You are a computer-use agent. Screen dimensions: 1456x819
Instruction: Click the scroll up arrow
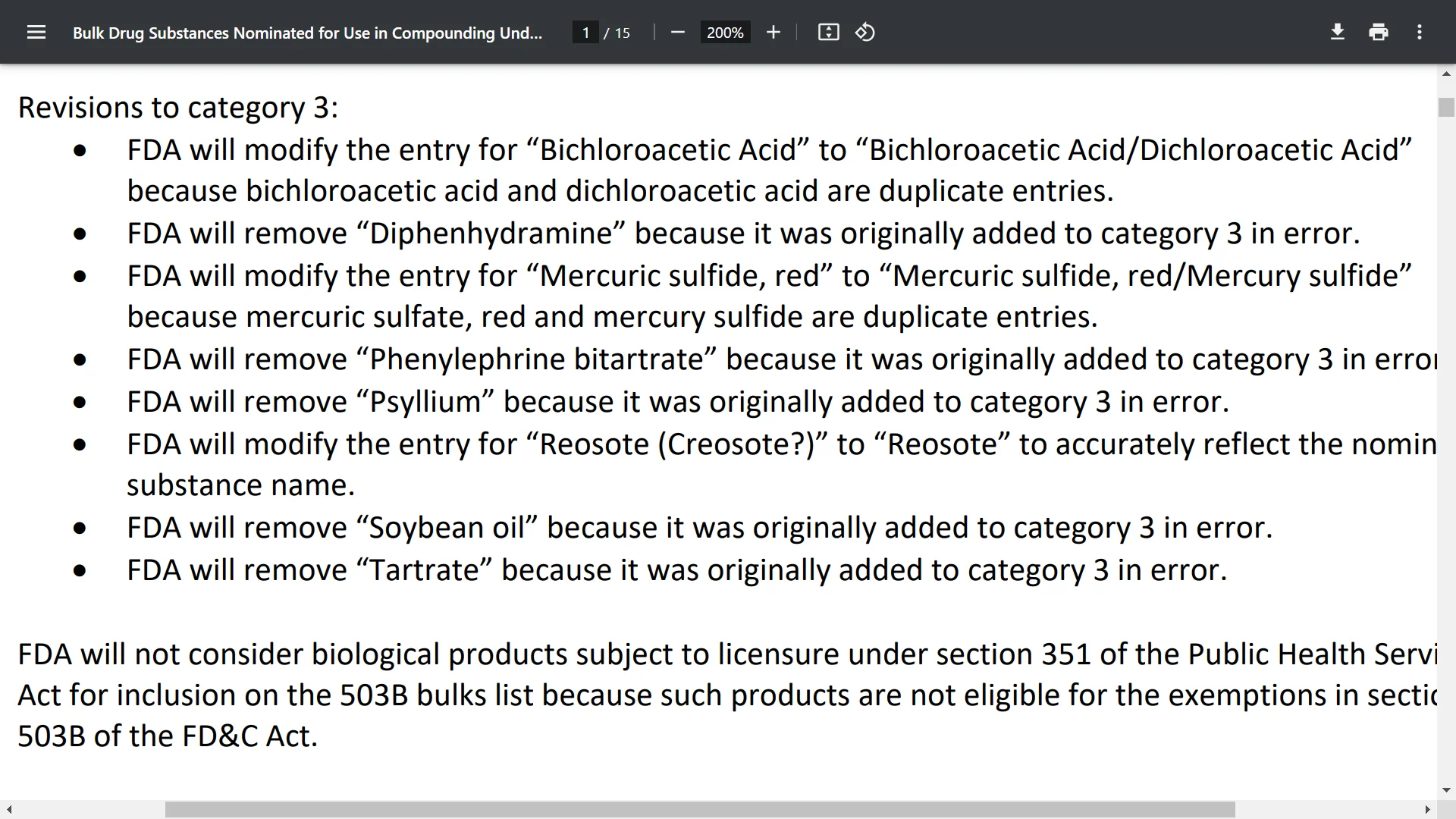click(1446, 74)
